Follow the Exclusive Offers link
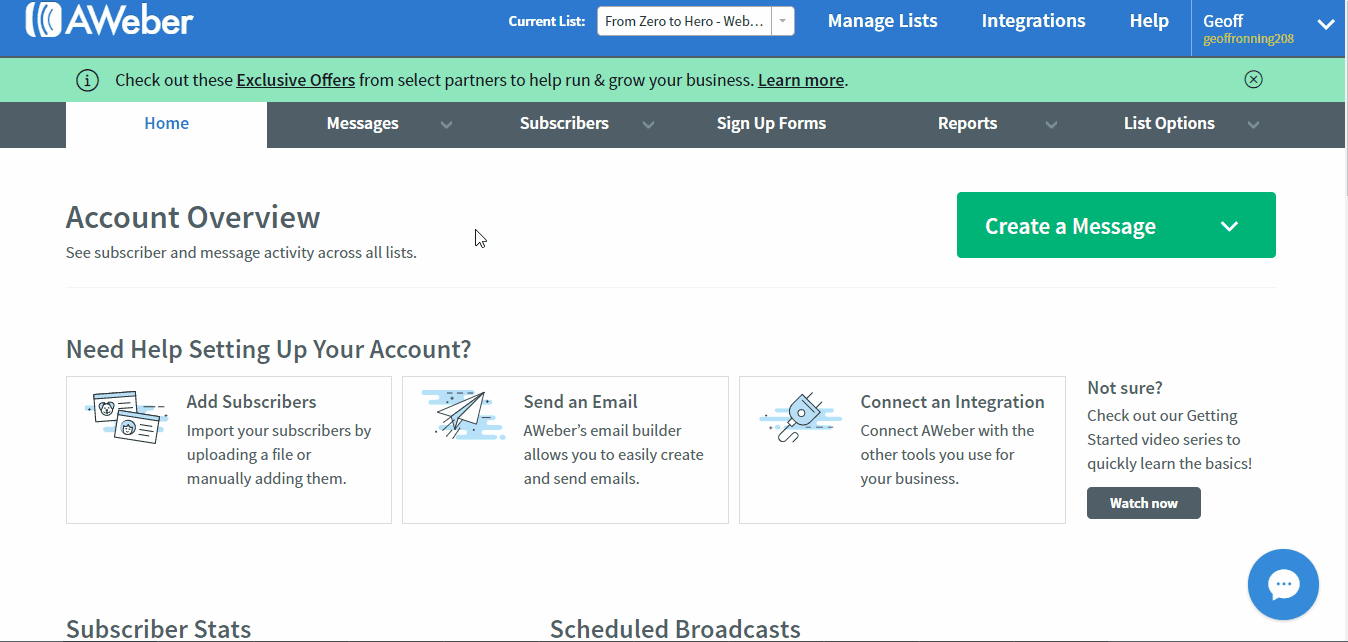This screenshot has width=1348, height=642. pyautogui.click(x=295, y=80)
